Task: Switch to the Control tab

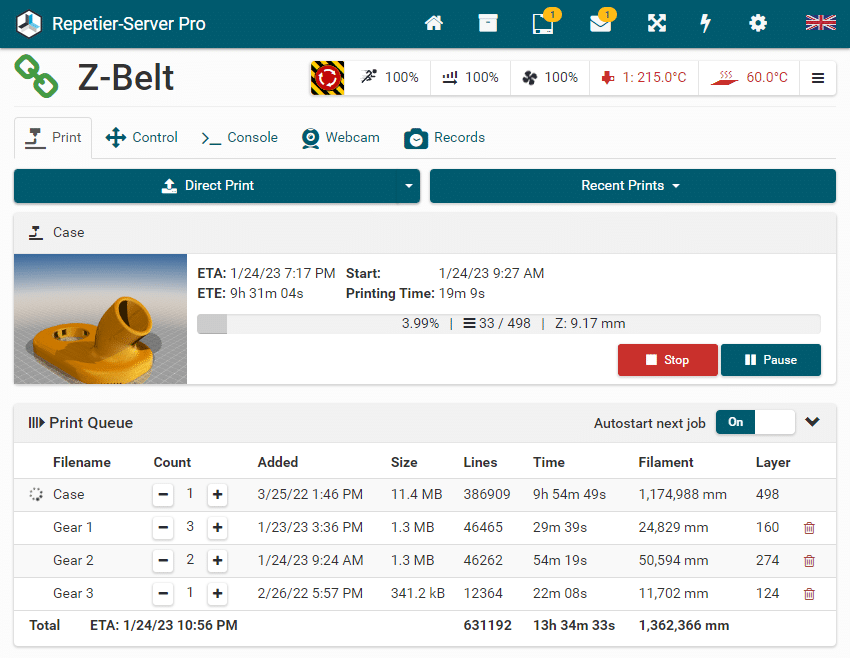Action: [x=141, y=138]
